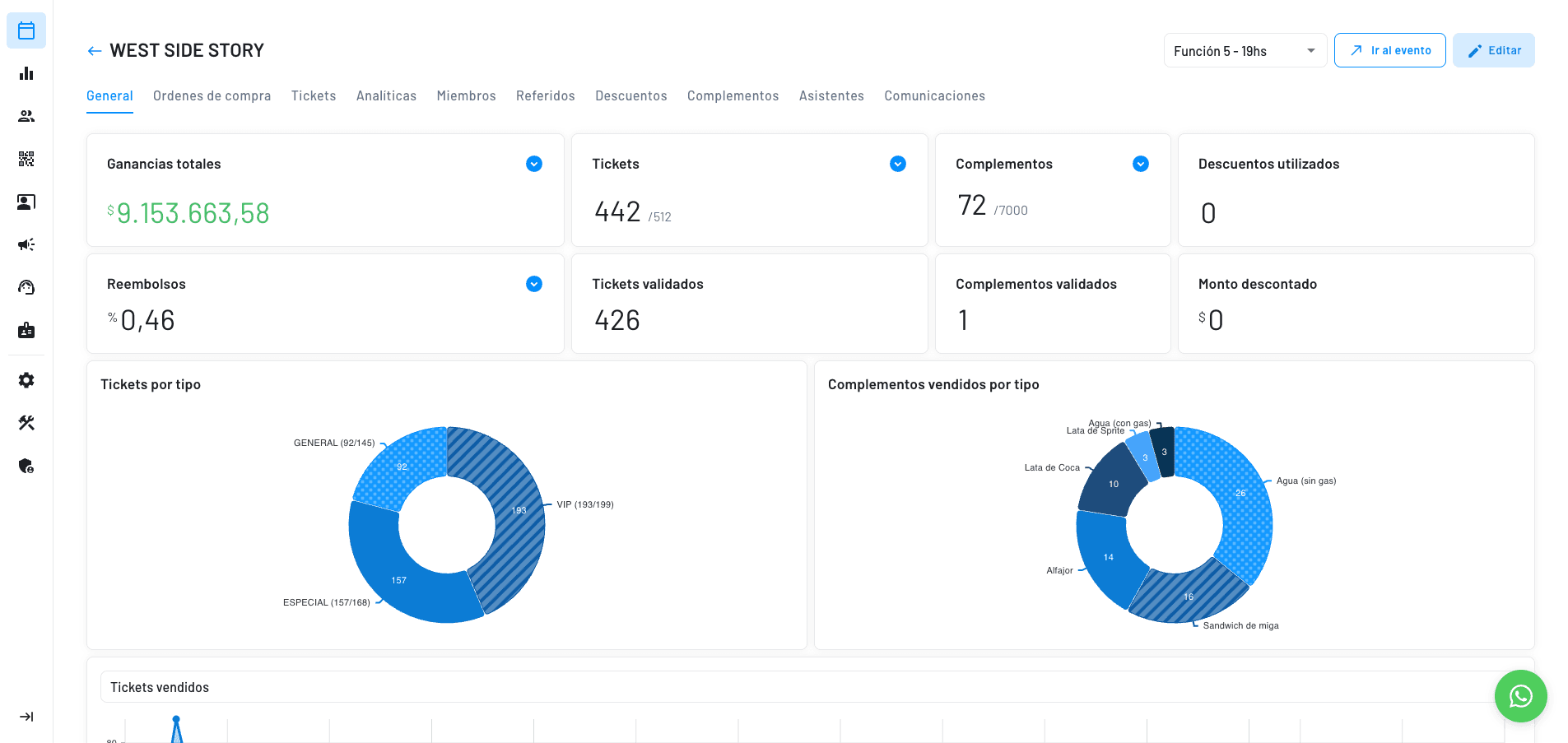The height and width of the screenshot is (743, 1568).
Task: Open the marketing megaphone sidebar icon
Action: tap(26, 244)
